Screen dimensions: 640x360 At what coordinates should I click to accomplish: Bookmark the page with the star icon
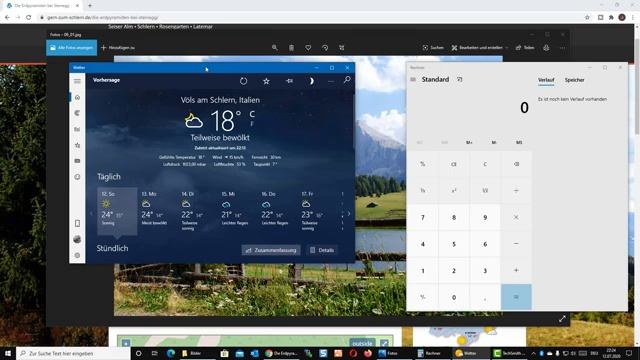click(587, 18)
